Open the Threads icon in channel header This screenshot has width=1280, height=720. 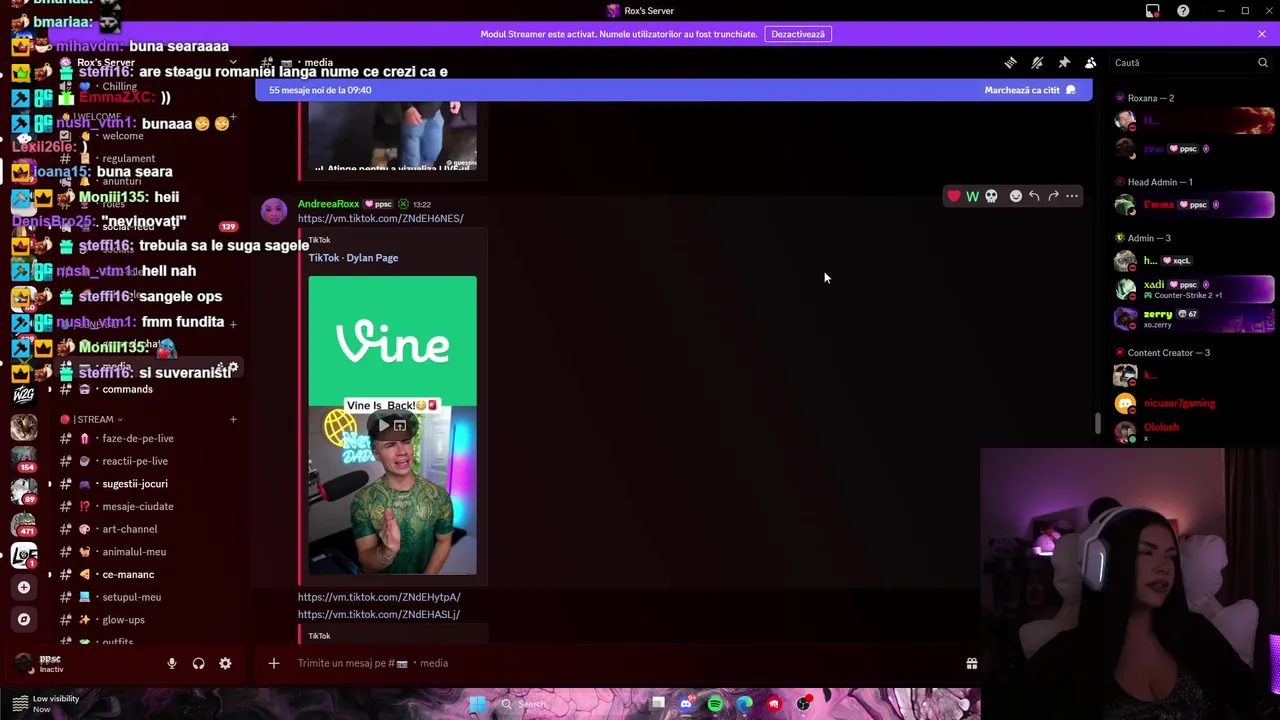1010,63
